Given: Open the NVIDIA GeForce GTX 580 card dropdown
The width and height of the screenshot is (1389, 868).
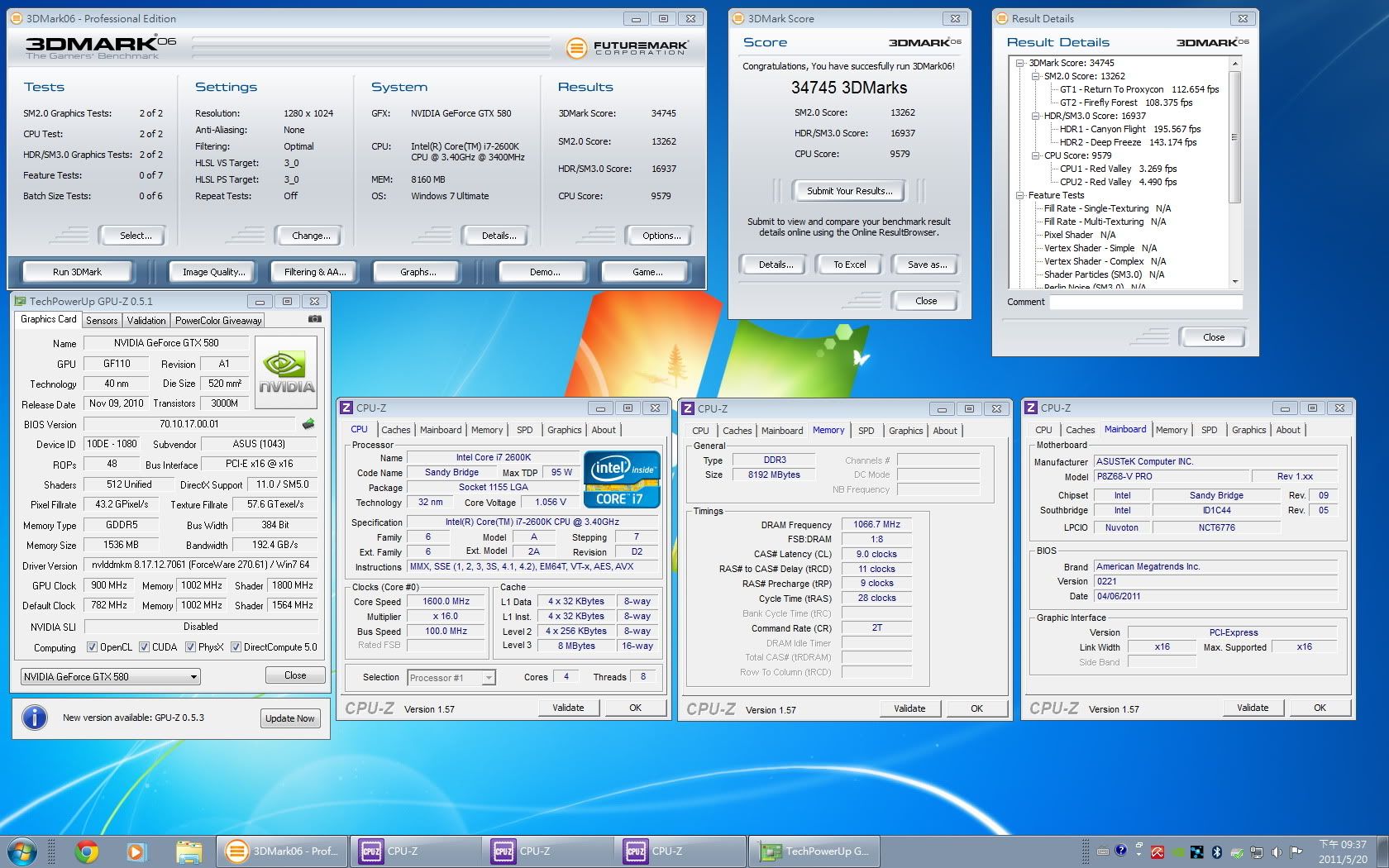Looking at the screenshot, I should click(110, 676).
